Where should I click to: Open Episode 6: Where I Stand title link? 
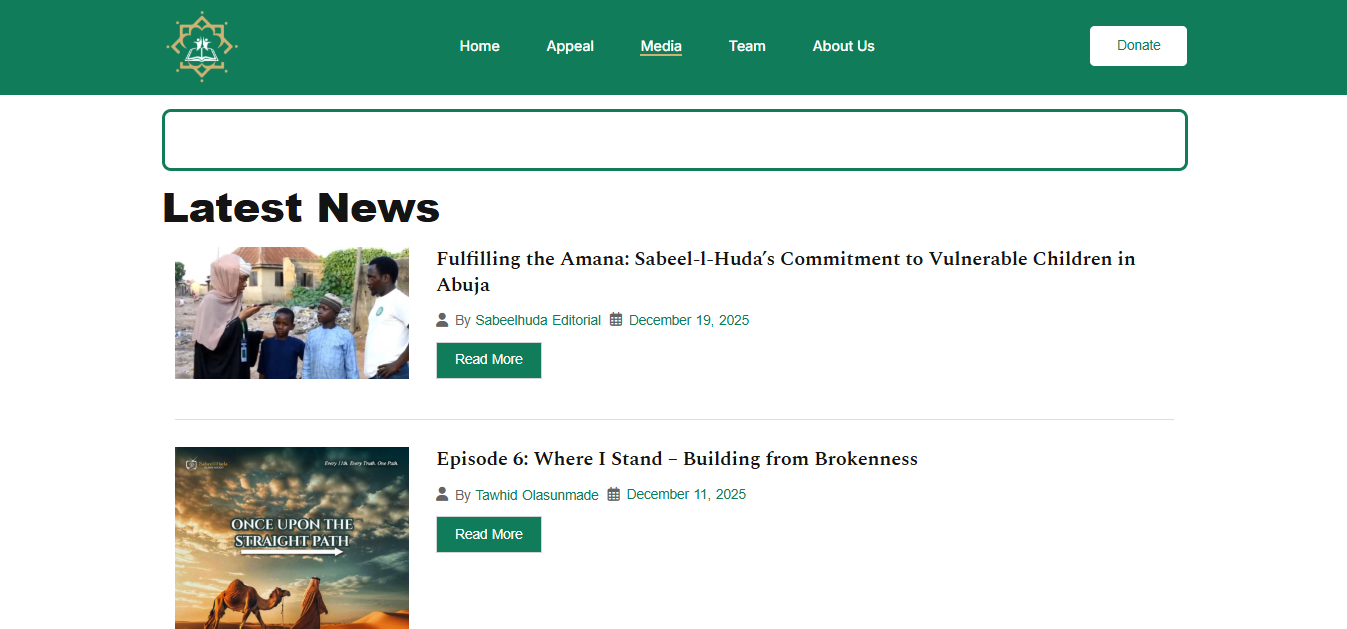(x=677, y=459)
